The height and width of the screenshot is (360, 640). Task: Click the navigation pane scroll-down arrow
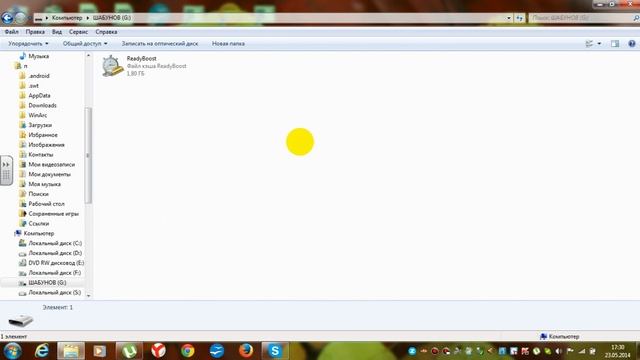[89, 296]
